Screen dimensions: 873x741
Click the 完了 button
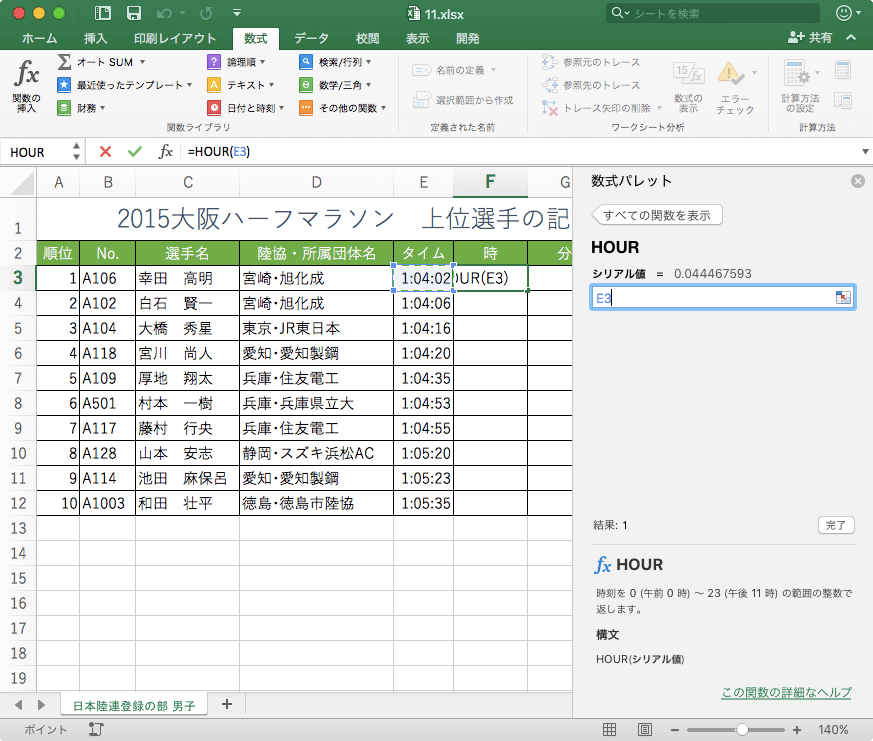point(836,524)
